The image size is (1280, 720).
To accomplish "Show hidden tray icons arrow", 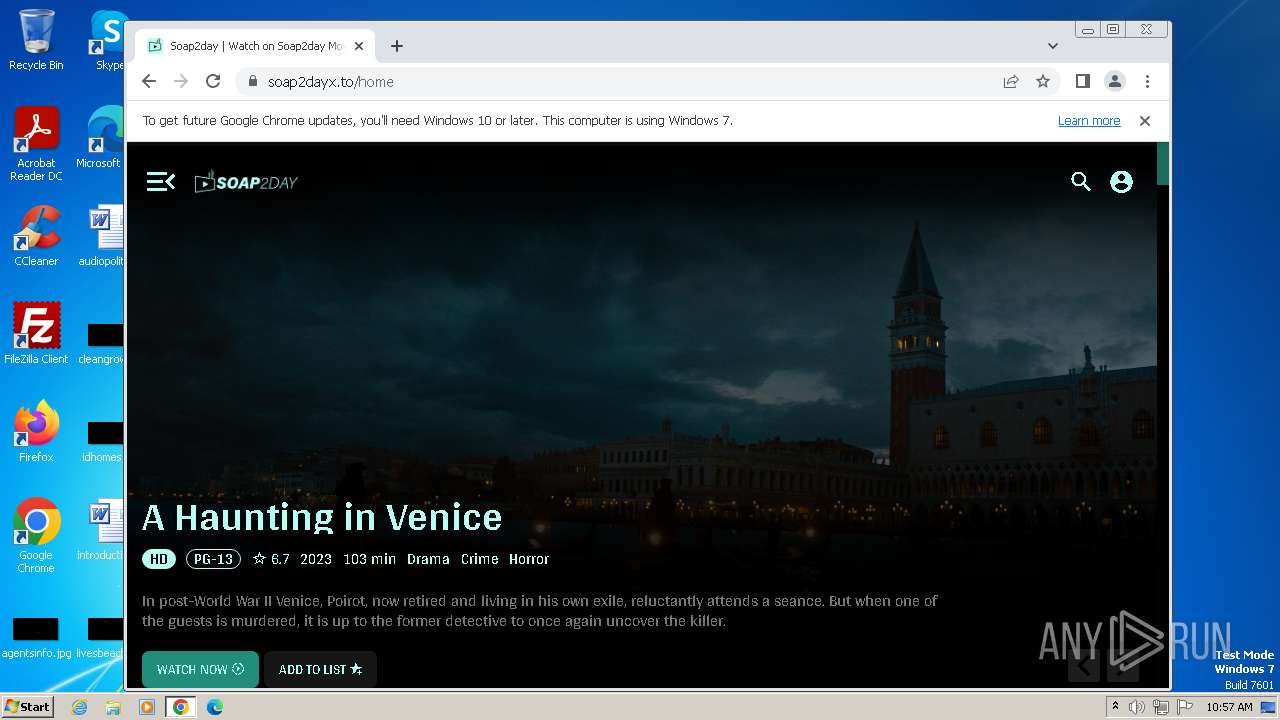I will (1115, 707).
